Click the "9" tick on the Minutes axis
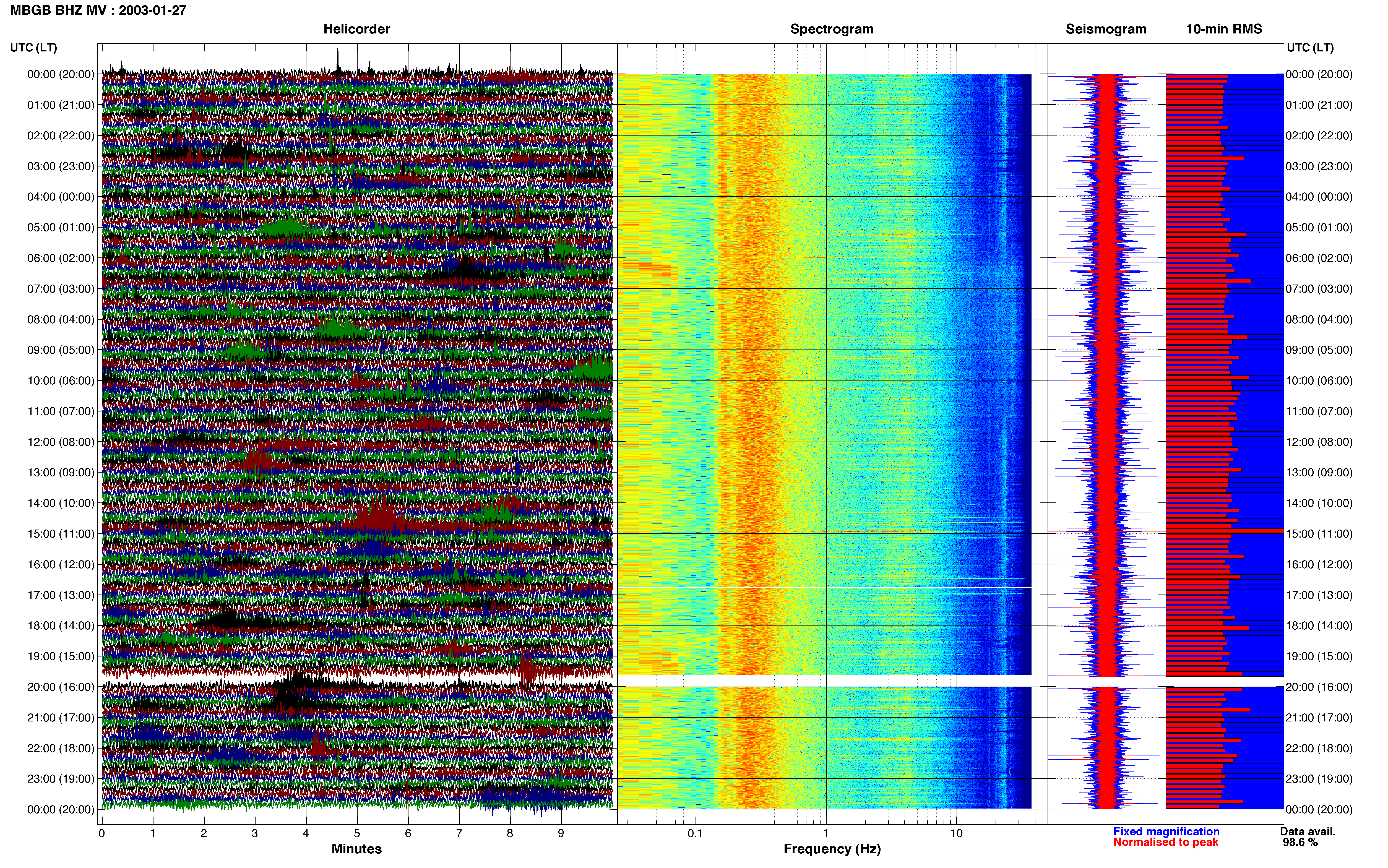1388x868 pixels. (561, 833)
